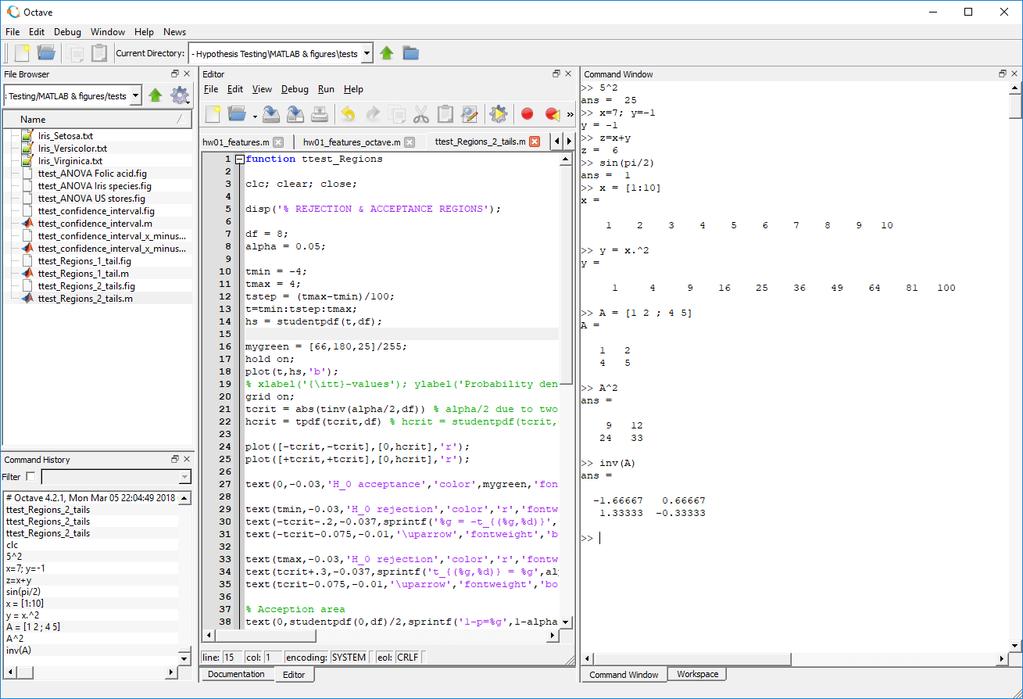This screenshot has width=1023, height=699.
Task: Close hw01_features_octave.m tab
Action: click(410, 142)
